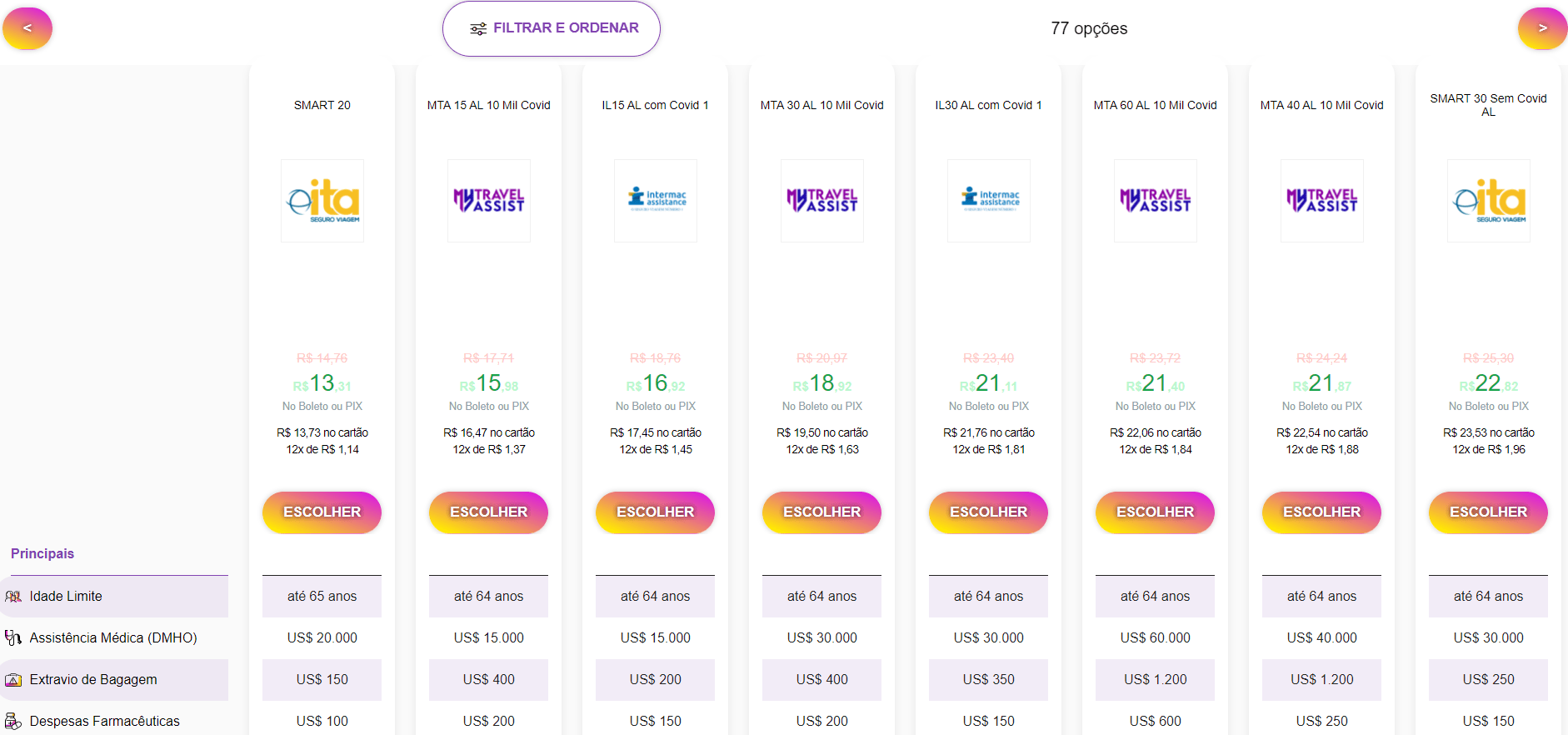Click the 'US$ 600' pharmacy expenses cell
This screenshot has width=1568, height=735.
click(1156, 722)
